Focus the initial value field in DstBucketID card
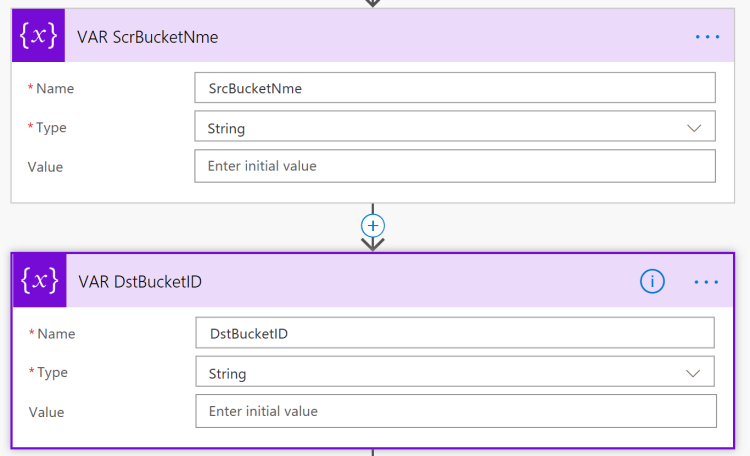This screenshot has width=750, height=456. (456, 411)
